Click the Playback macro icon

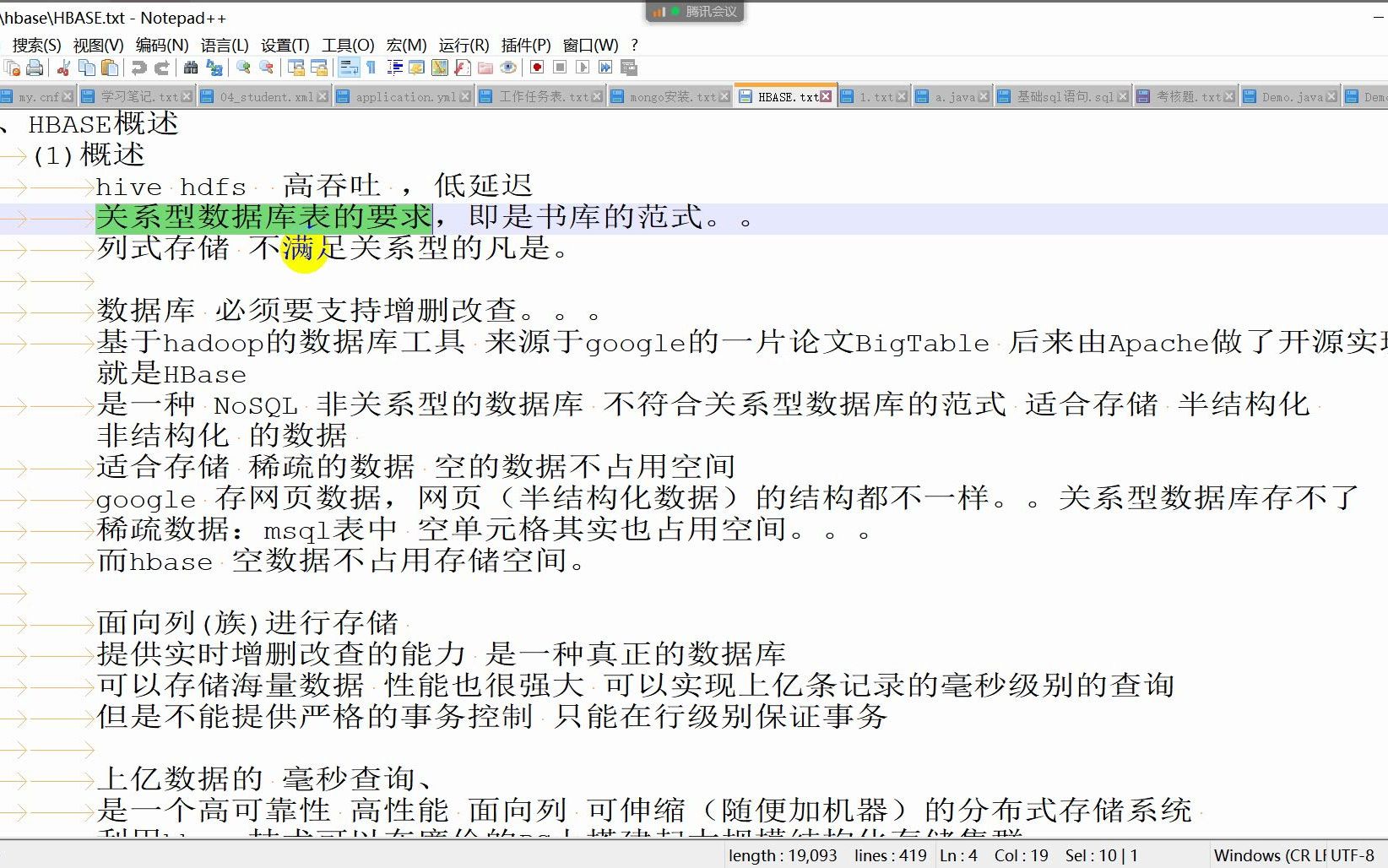point(583,68)
